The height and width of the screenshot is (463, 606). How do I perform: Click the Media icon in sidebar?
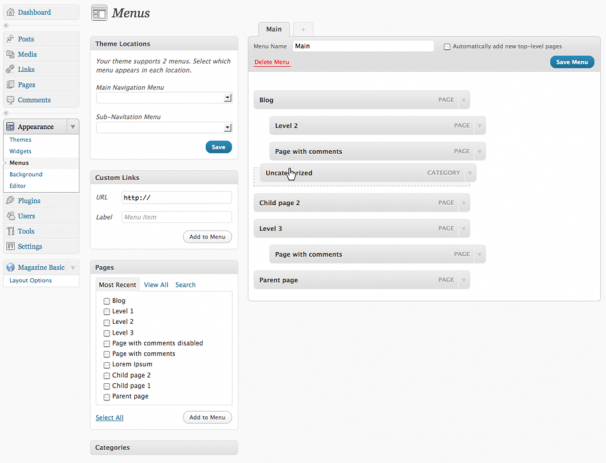(10, 54)
